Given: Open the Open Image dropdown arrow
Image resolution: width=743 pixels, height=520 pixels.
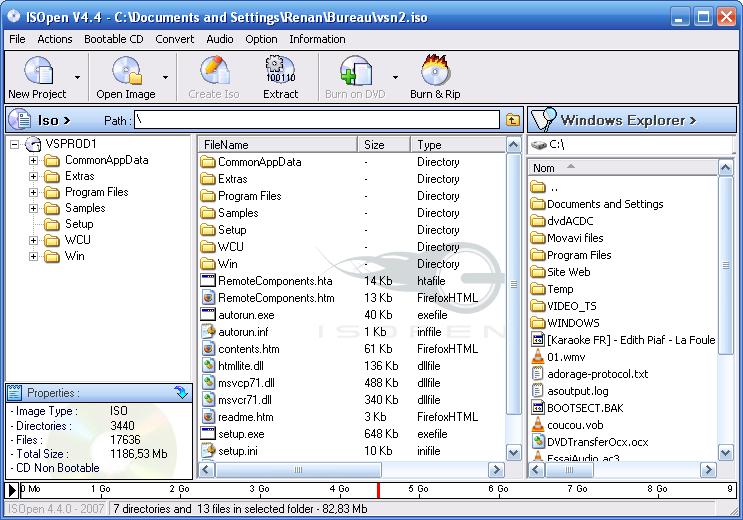Looking at the screenshot, I should [165, 77].
